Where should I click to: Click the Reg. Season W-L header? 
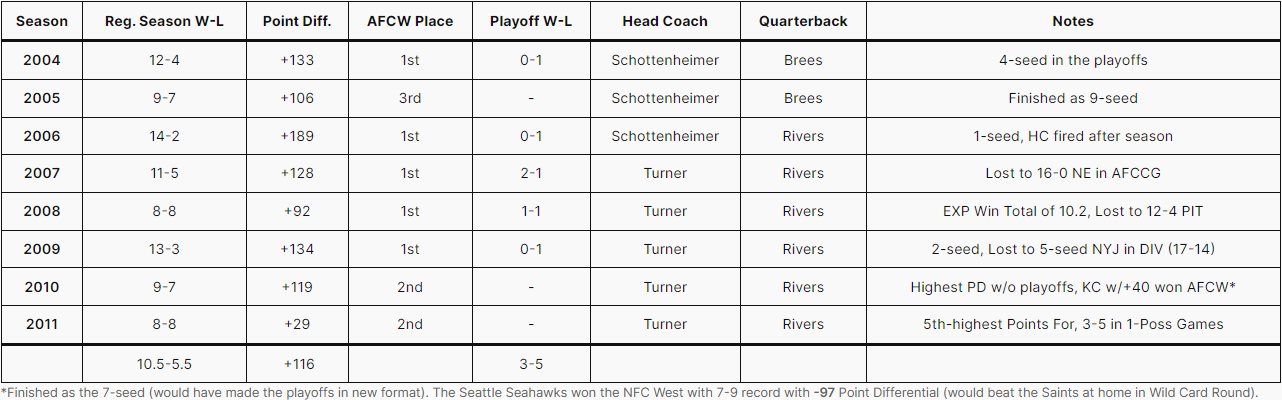pos(164,21)
